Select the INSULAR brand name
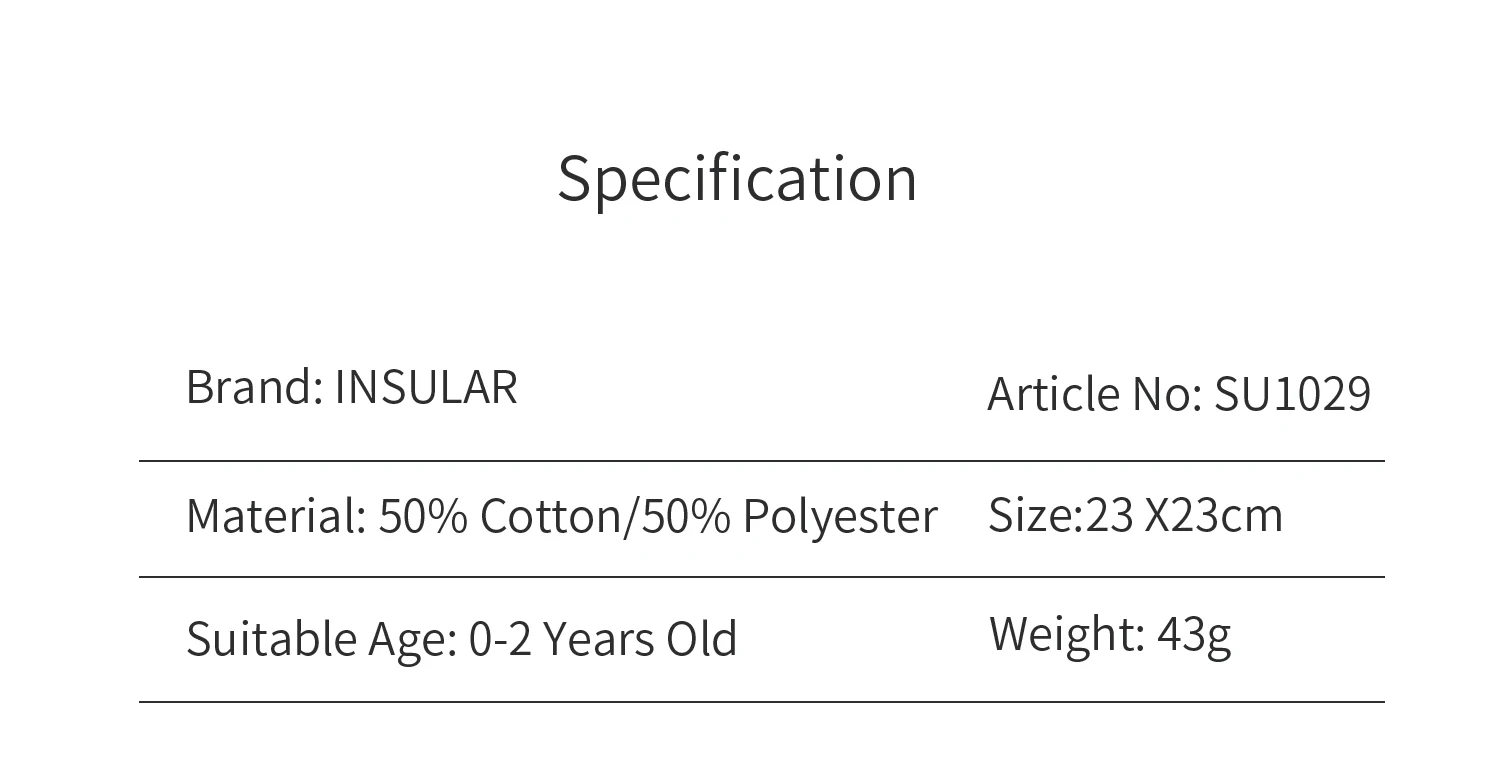The height and width of the screenshot is (761, 1500). (x=426, y=387)
